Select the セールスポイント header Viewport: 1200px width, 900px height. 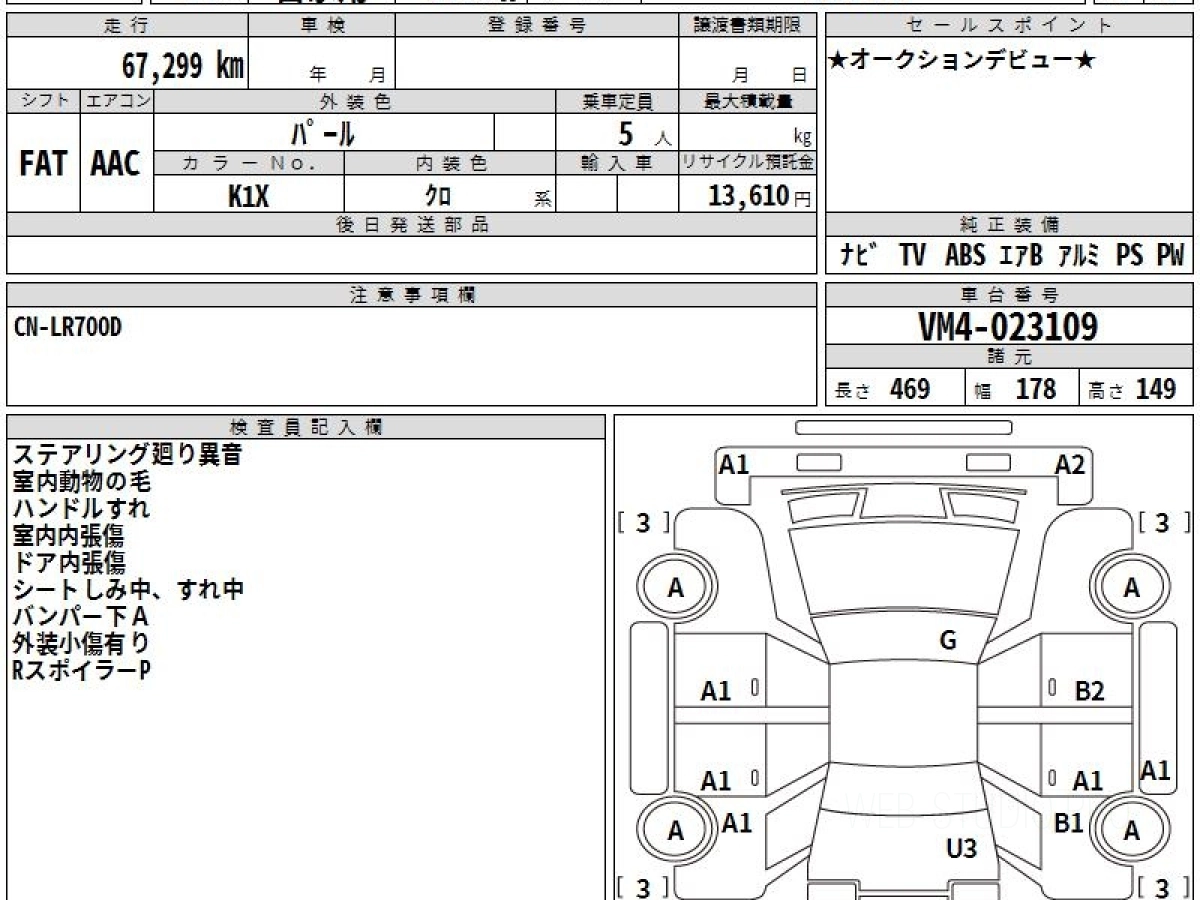click(x=1009, y=26)
